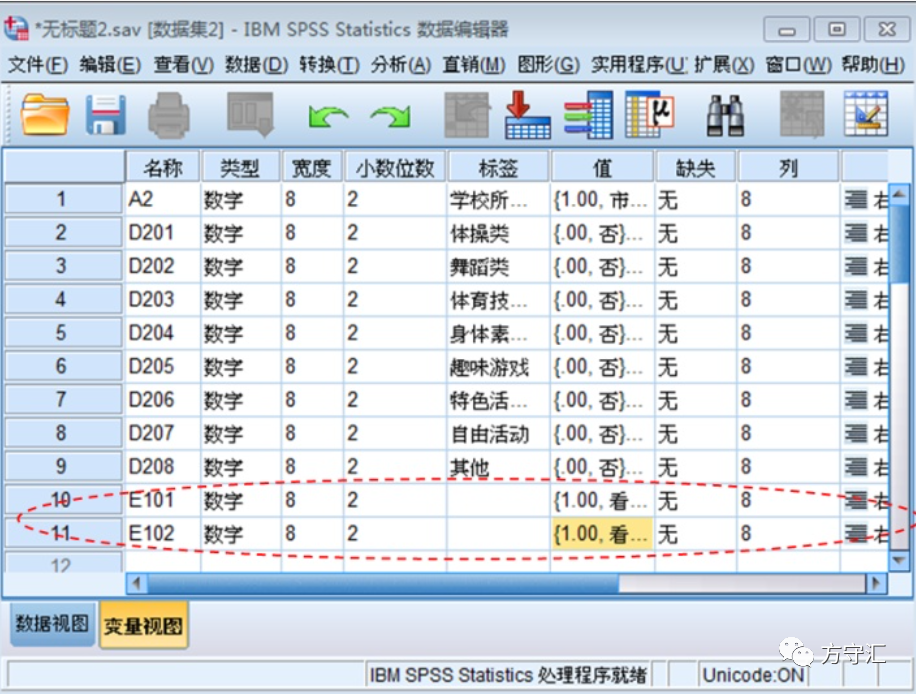Click label cell 自由活动

coord(498,433)
